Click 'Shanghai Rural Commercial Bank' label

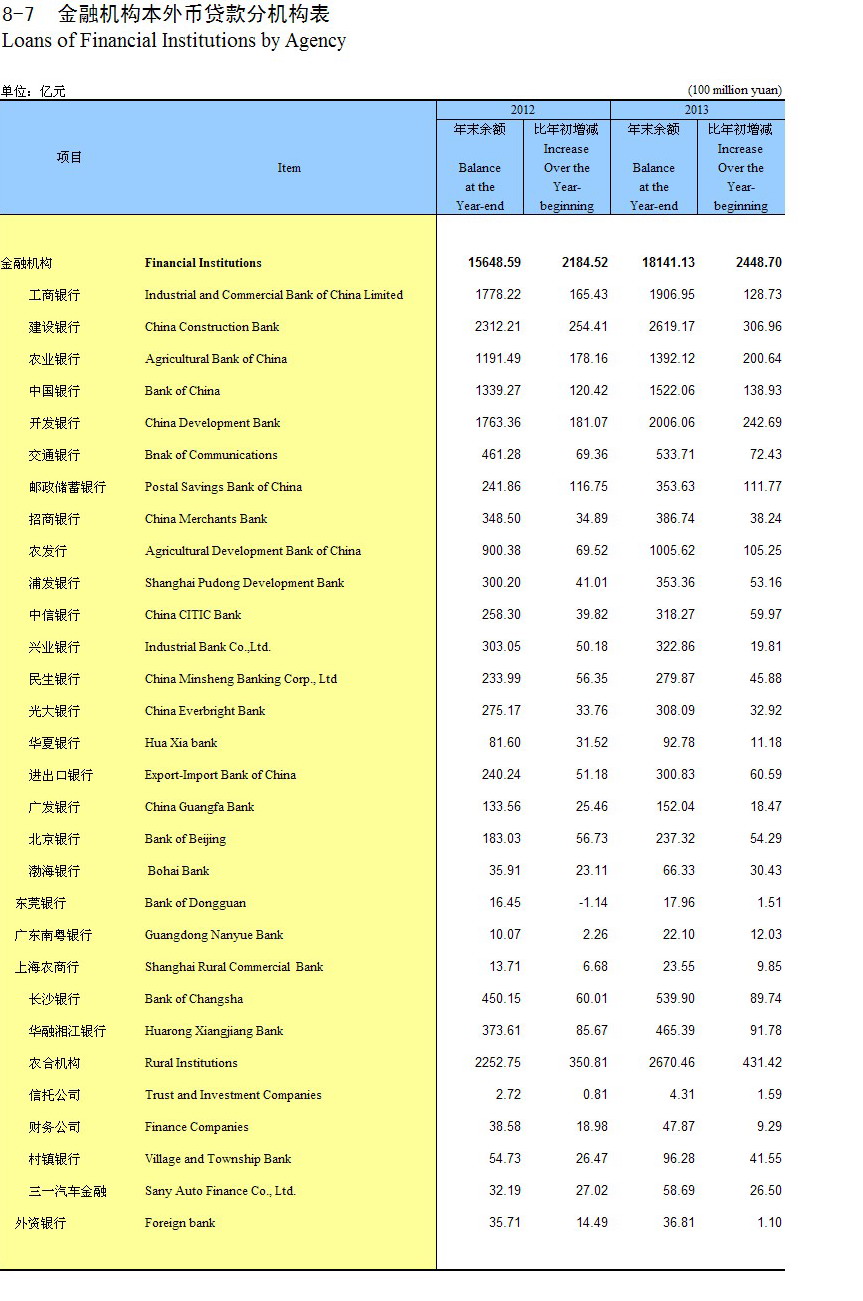234,967
